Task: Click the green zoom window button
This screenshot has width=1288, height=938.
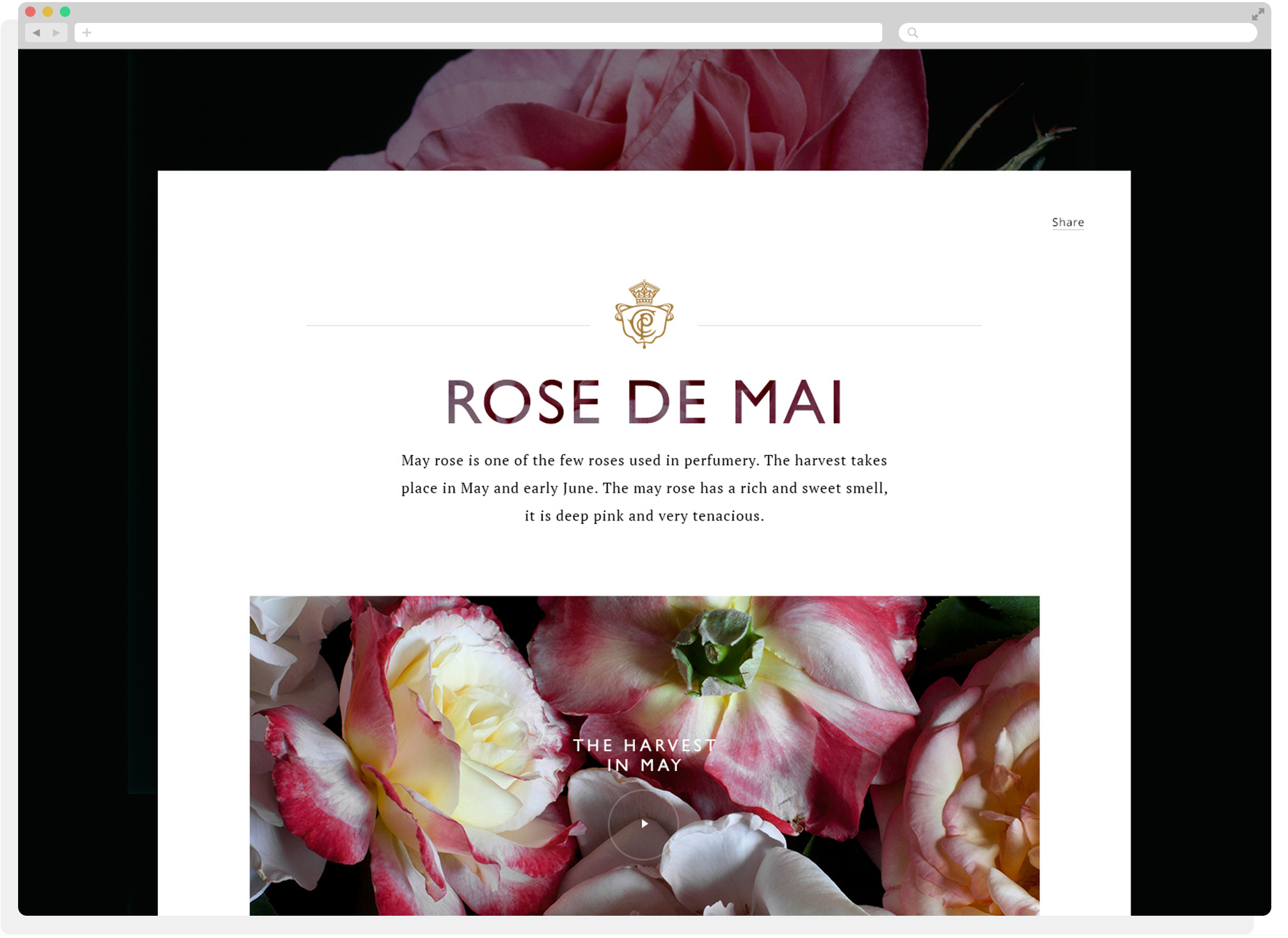Action: point(65,12)
